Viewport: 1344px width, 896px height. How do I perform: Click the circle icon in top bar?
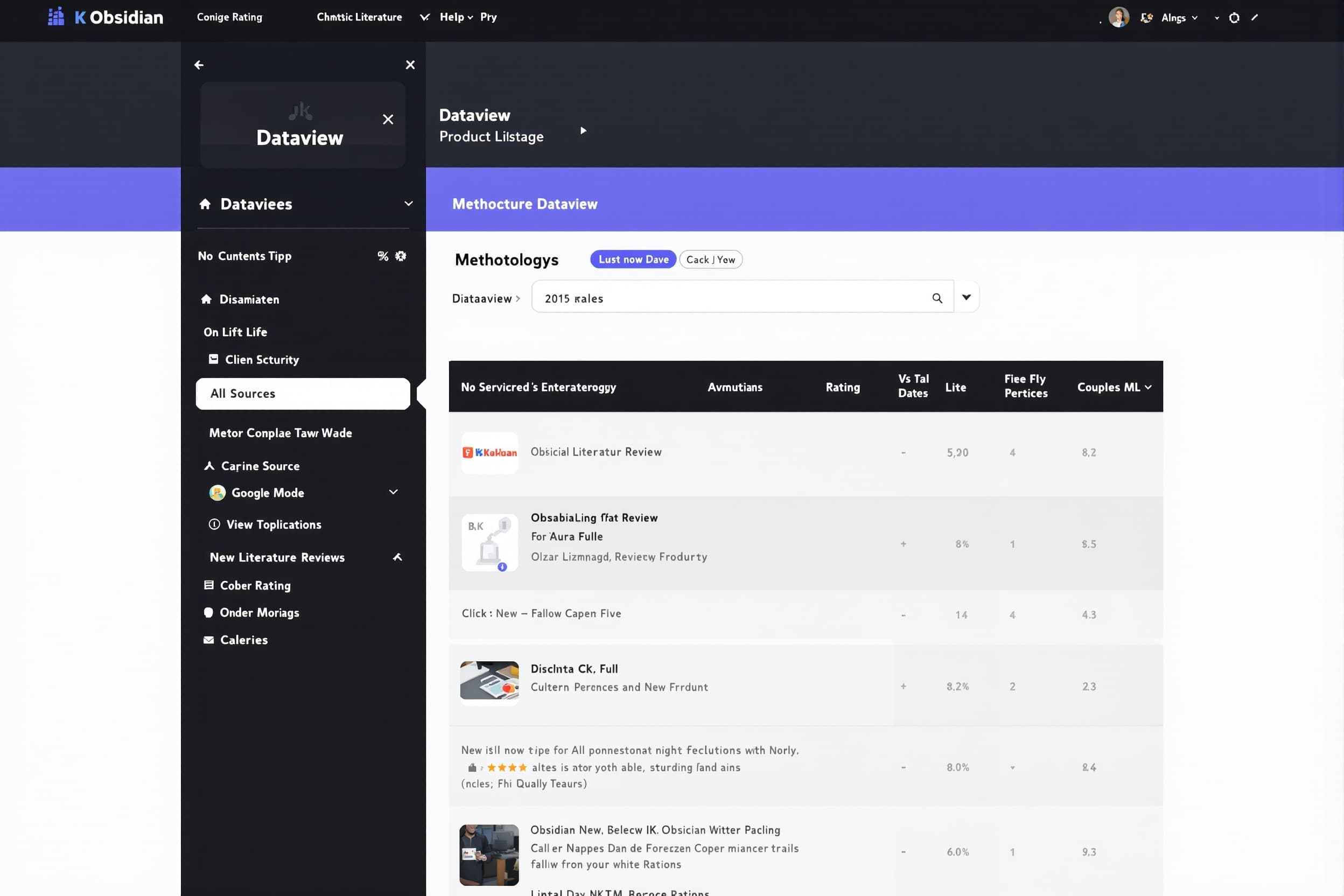pyautogui.click(x=1234, y=18)
